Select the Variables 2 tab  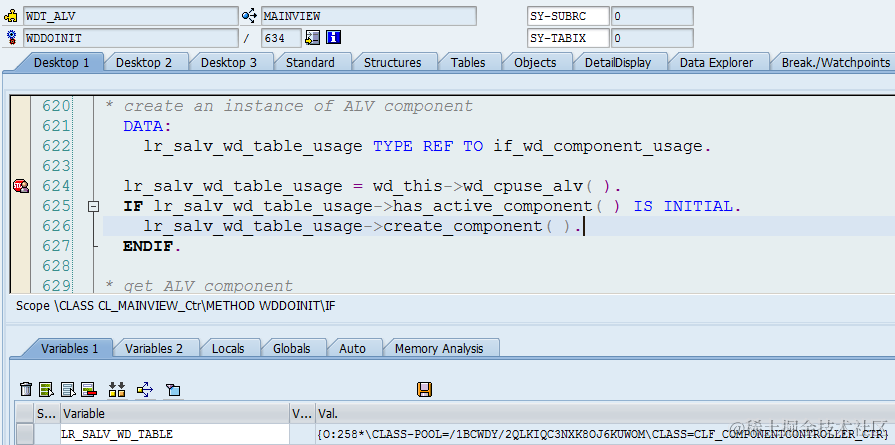(154, 349)
